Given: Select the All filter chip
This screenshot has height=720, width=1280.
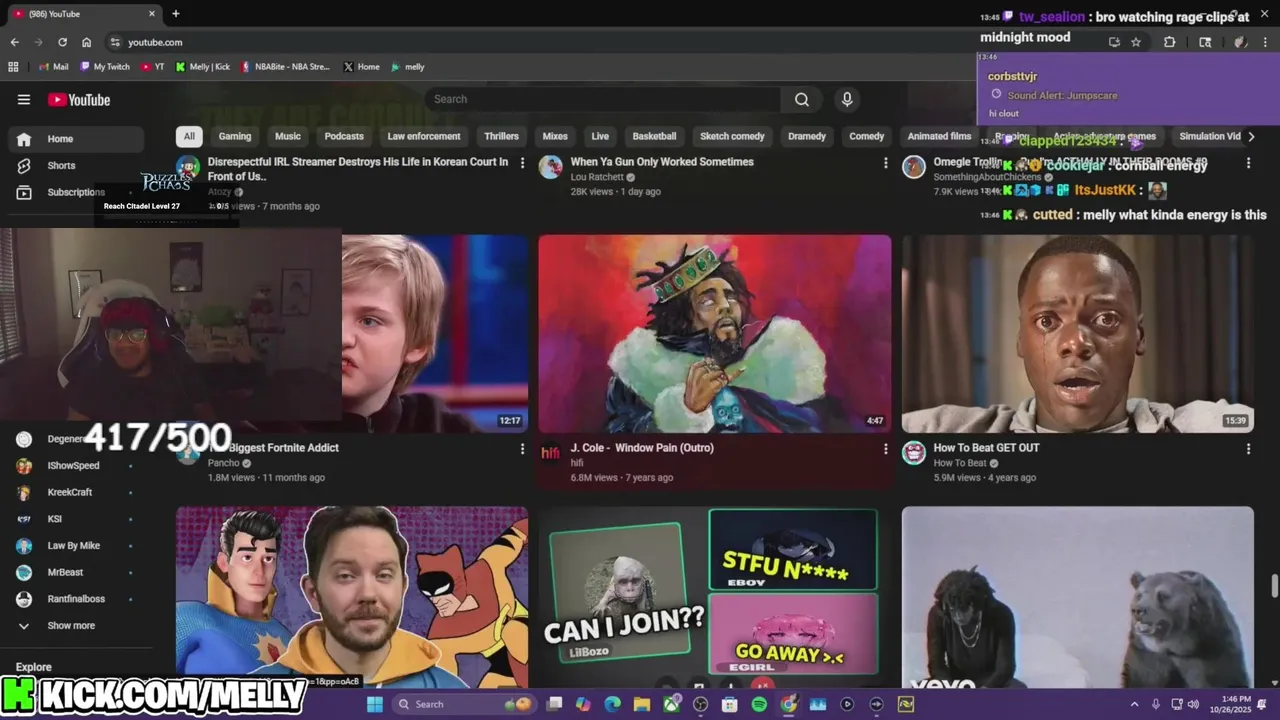Looking at the screenshot, I should point(189,136).
